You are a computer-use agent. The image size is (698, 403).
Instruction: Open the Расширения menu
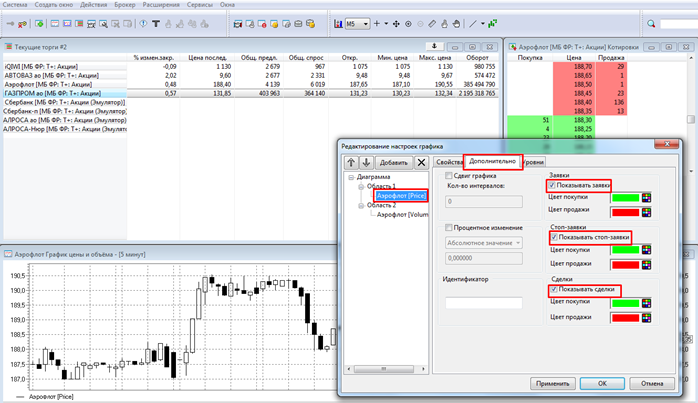[161, 4]
